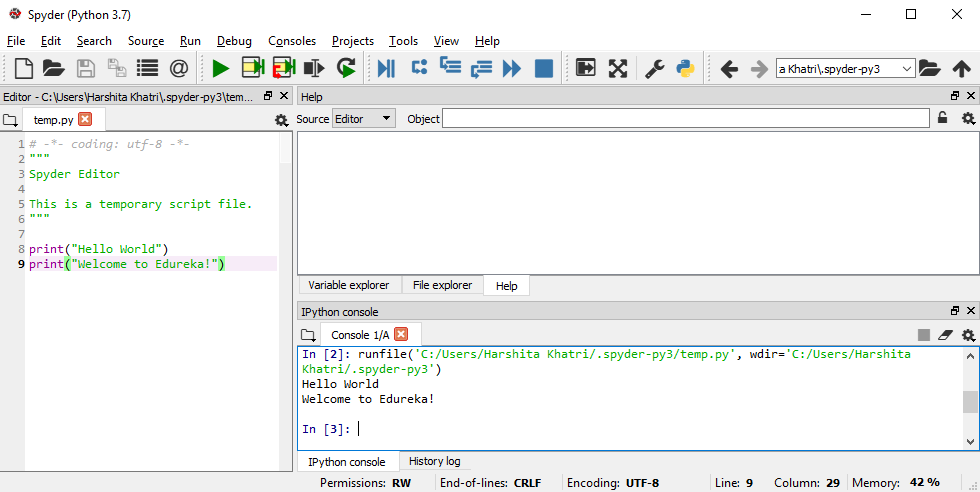Open the Edit menu
980x492 pixels.
(51, 41)
